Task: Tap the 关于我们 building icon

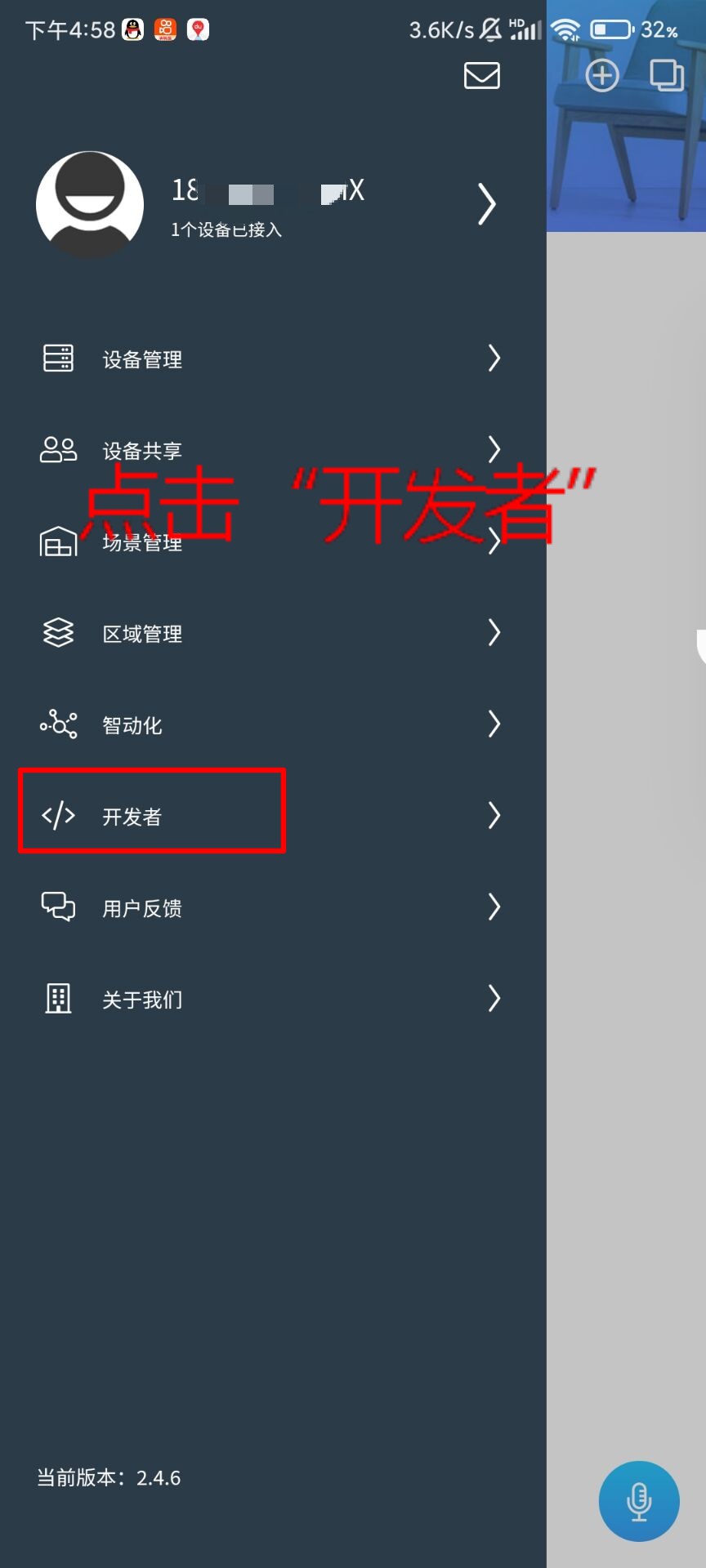Action: (58, 999)
